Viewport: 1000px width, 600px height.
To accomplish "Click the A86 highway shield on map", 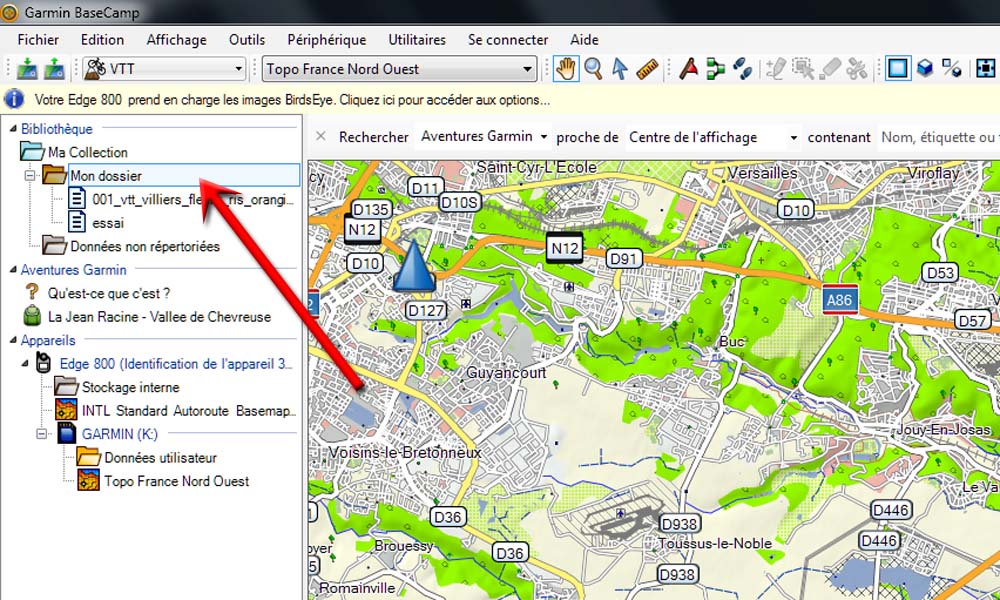I will (839, 300).
